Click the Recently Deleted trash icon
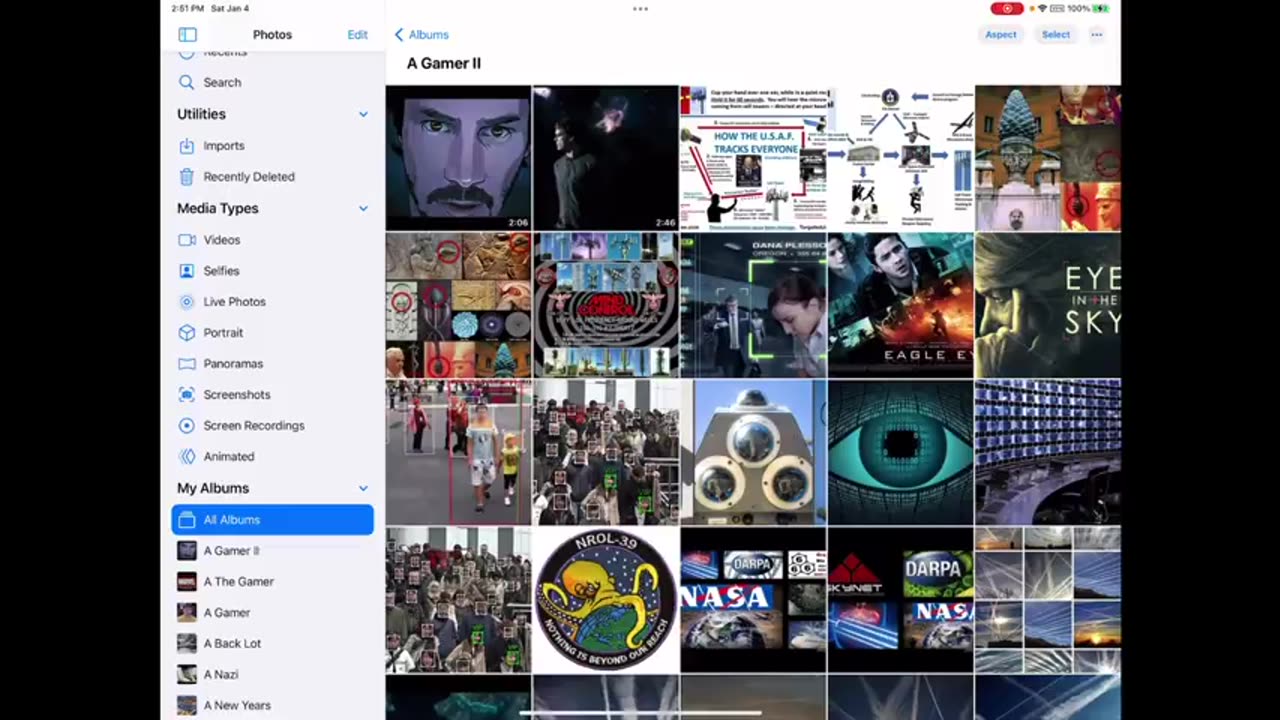This screenshot has height=720, width=1280. coord(186,176)
